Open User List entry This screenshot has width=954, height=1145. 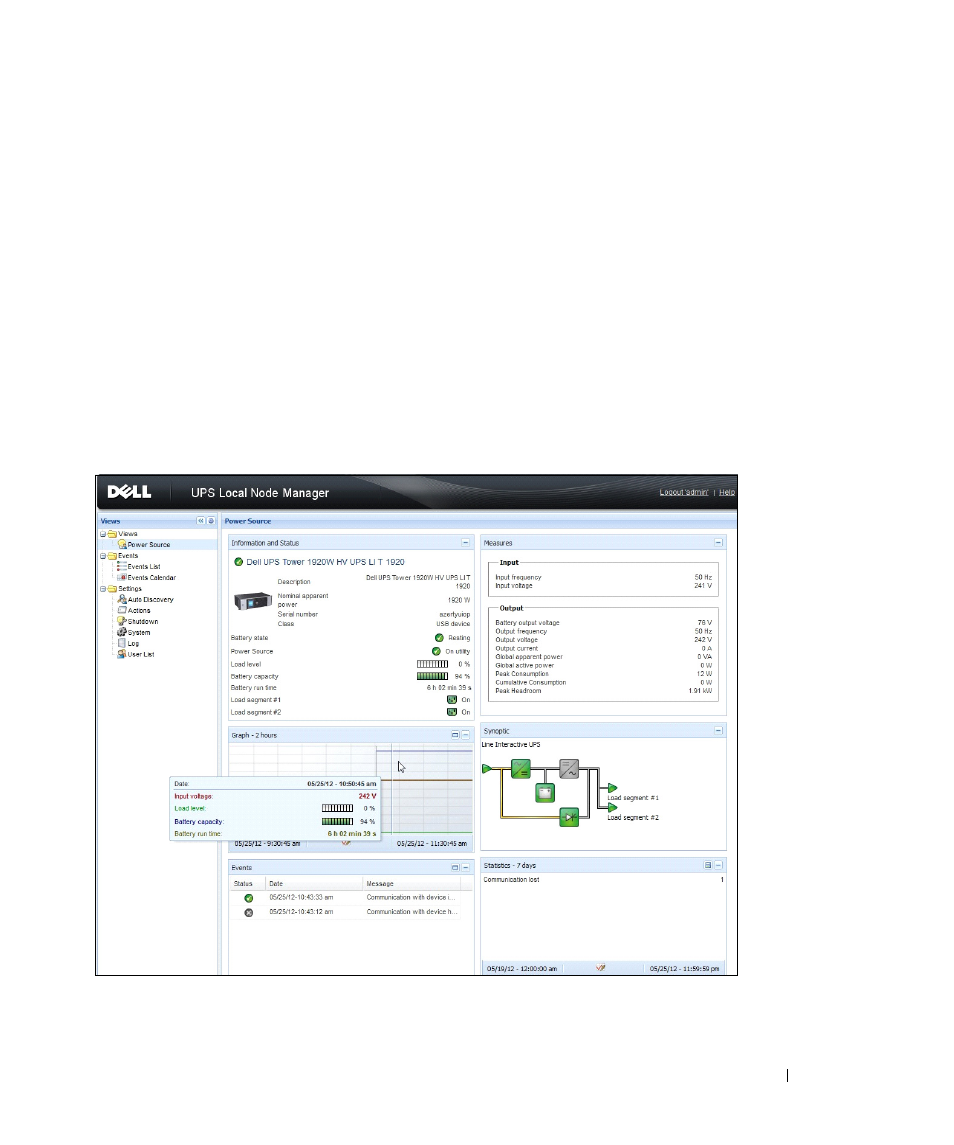[141, 654]
